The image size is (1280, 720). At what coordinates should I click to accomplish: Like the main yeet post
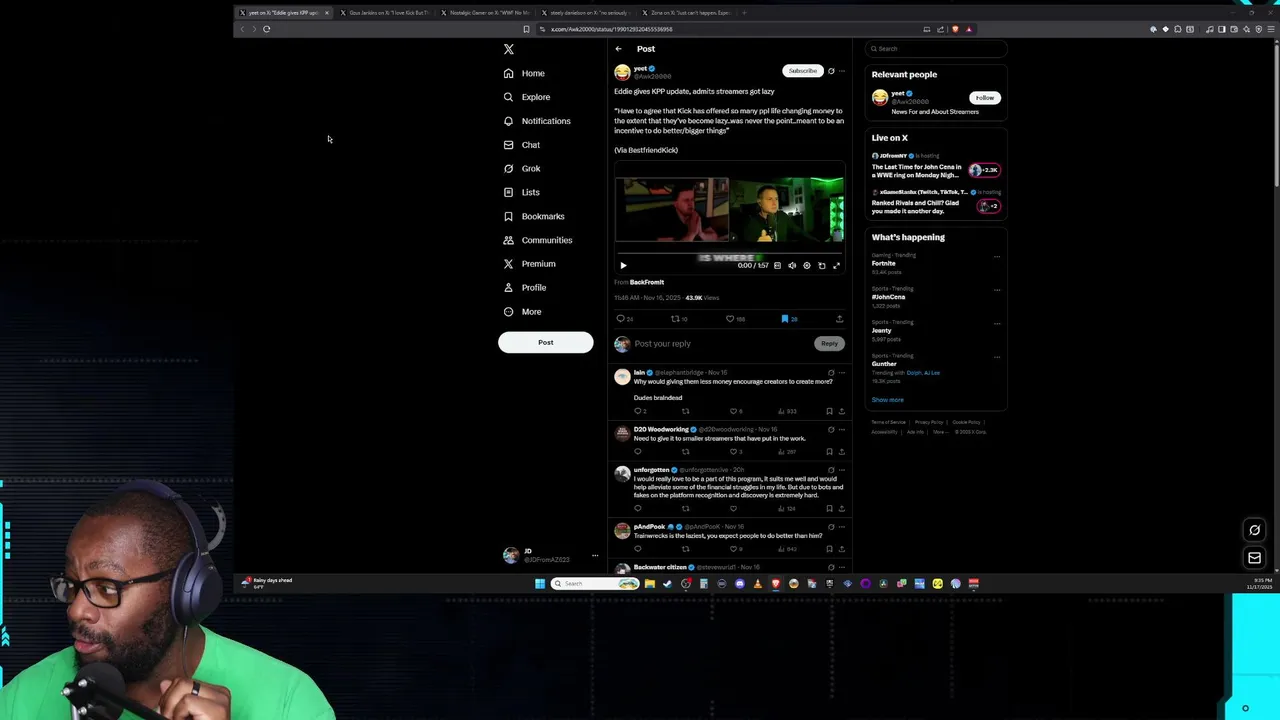pyautogui.click(x=730, y=319)
